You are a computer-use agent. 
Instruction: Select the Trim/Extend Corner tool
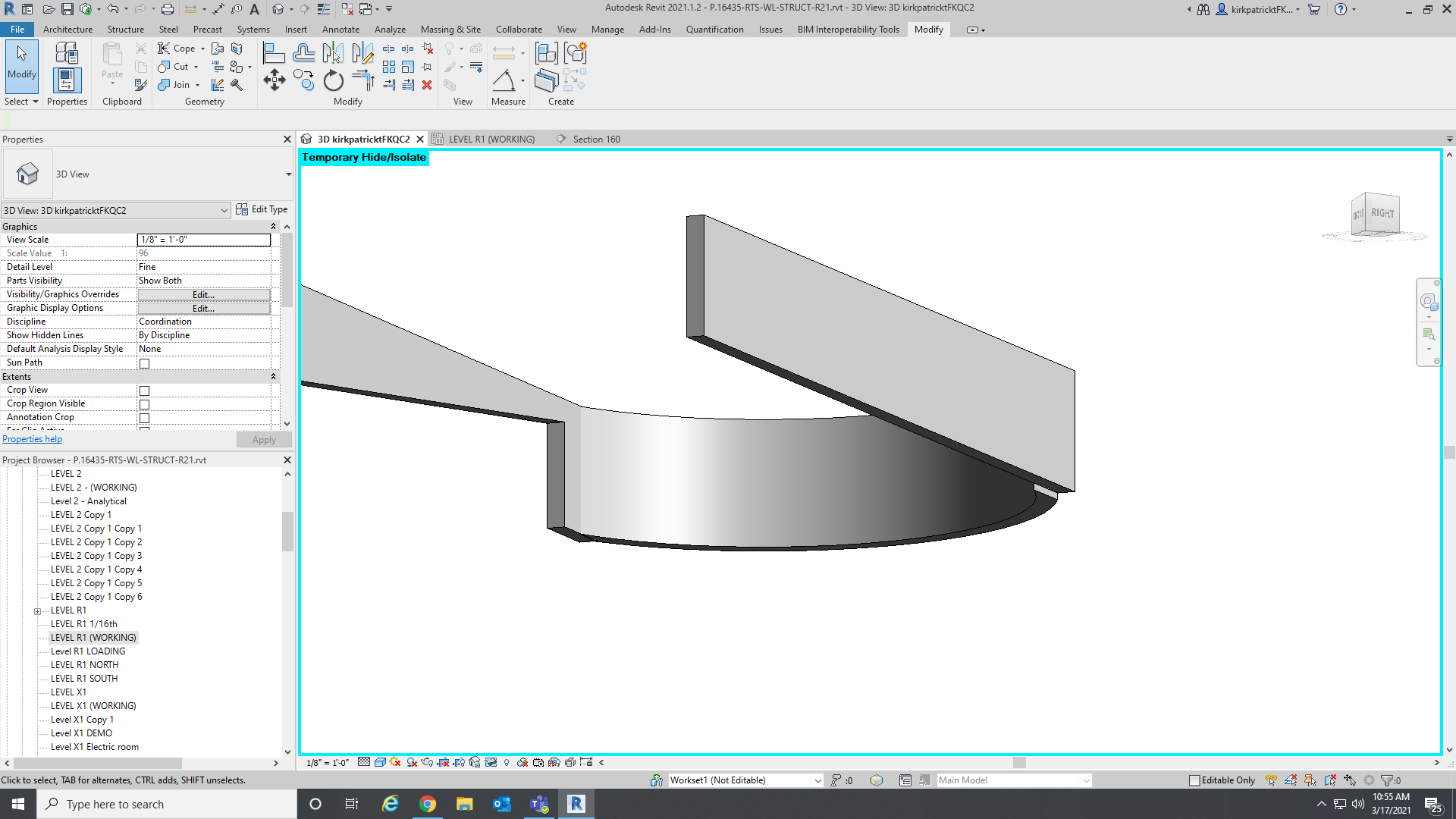[x=363, y=81]
